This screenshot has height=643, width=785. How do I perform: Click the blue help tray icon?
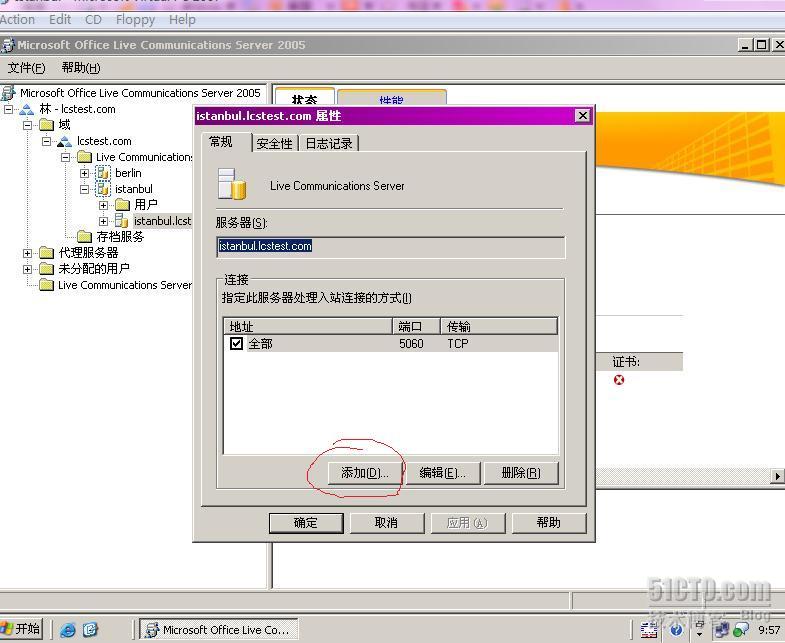[676, 629]
